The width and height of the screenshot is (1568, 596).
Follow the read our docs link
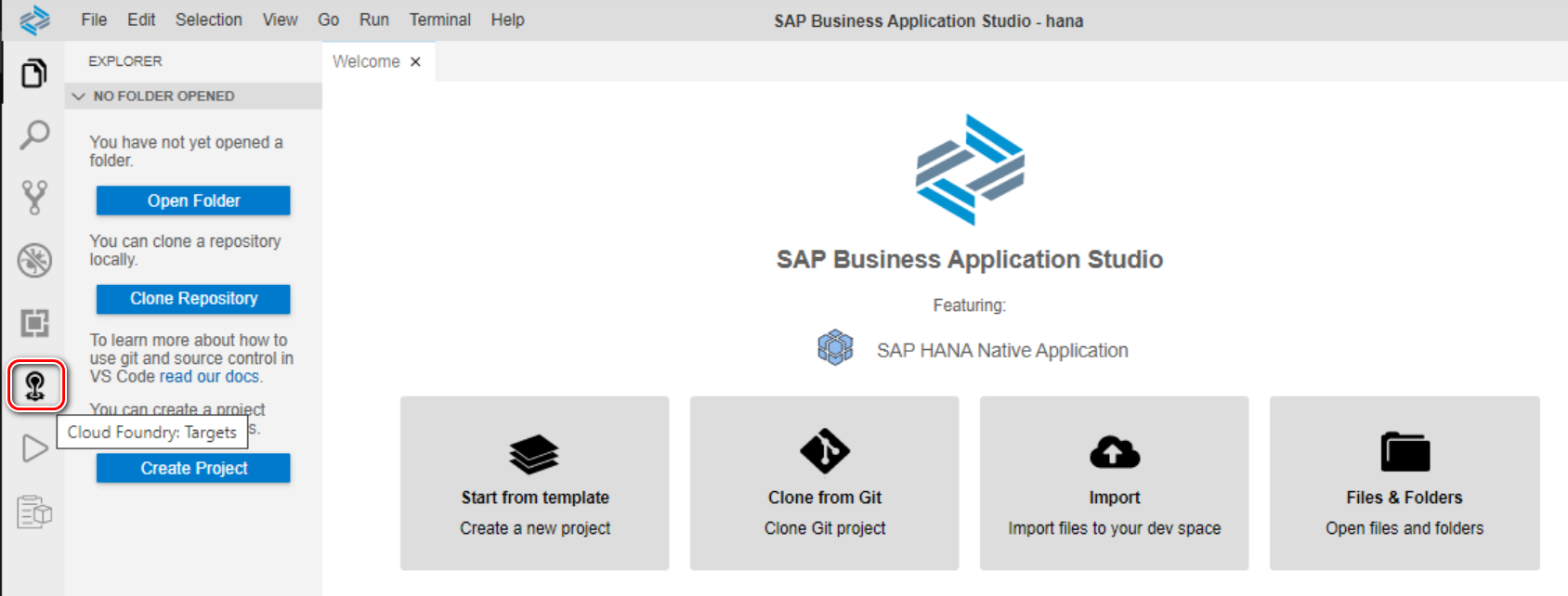pos(209,376)
